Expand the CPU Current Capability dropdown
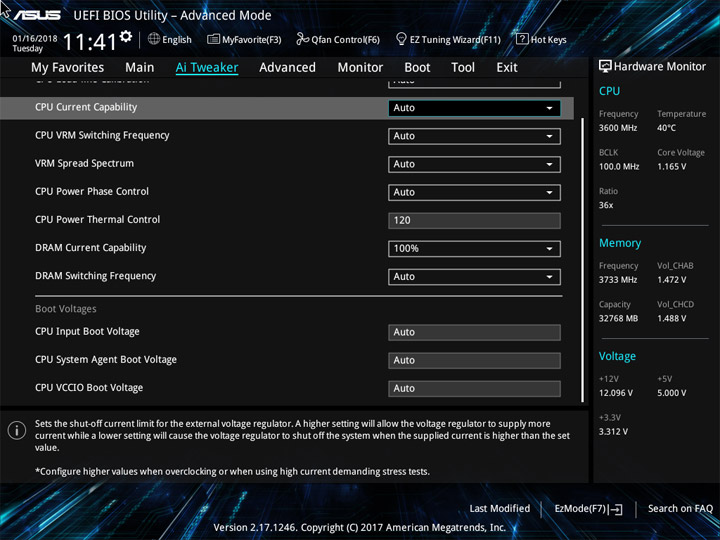The height and width of the screenshot is (540, 720). [474, 108]
